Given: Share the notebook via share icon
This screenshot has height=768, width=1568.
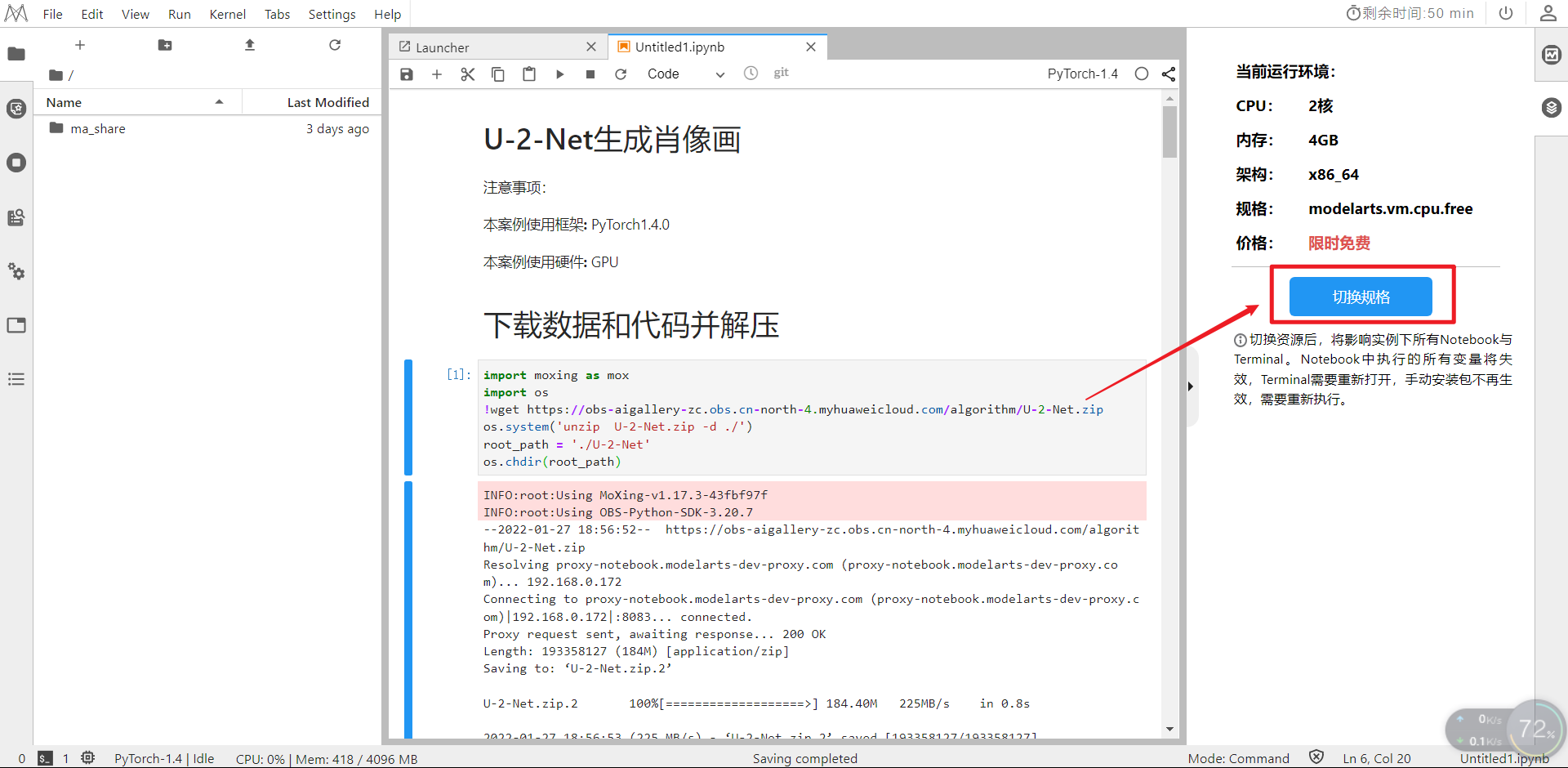Looking at the screenshot, I should [x=1169, y=74].
